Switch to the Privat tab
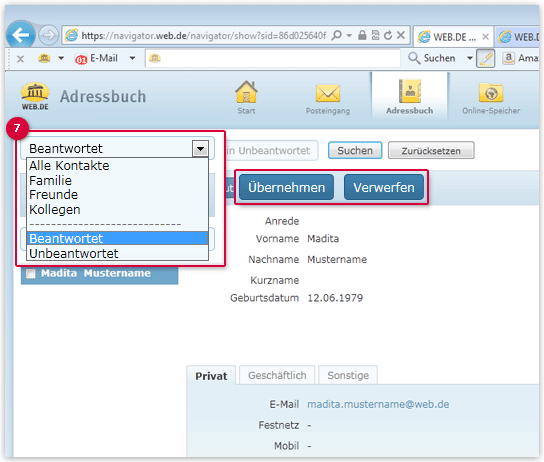This screenshot has height=462, width=544. pyautogui.click(x=211, y=376)
